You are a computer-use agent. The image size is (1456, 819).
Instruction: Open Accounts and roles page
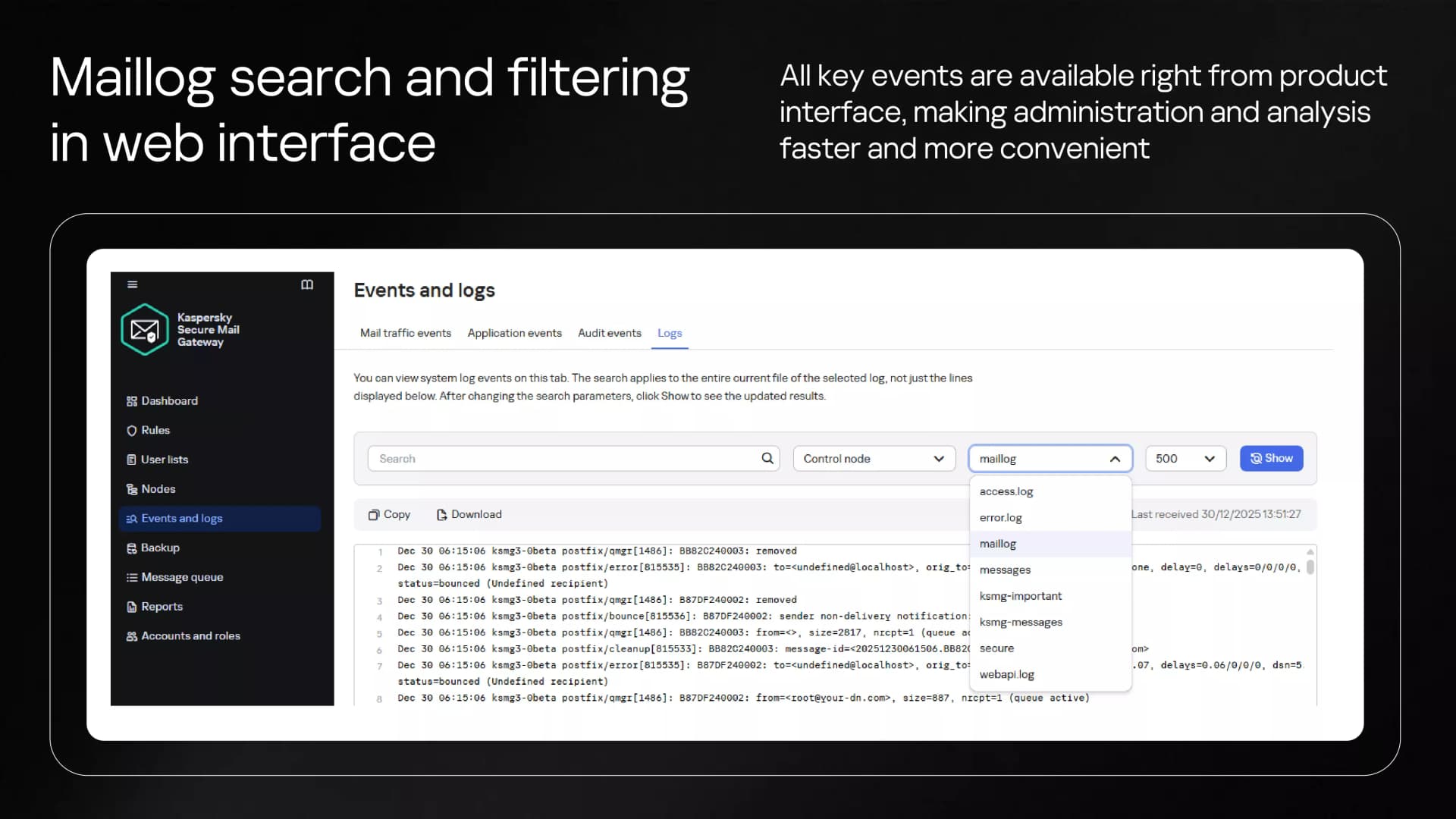tap(190, 636)
